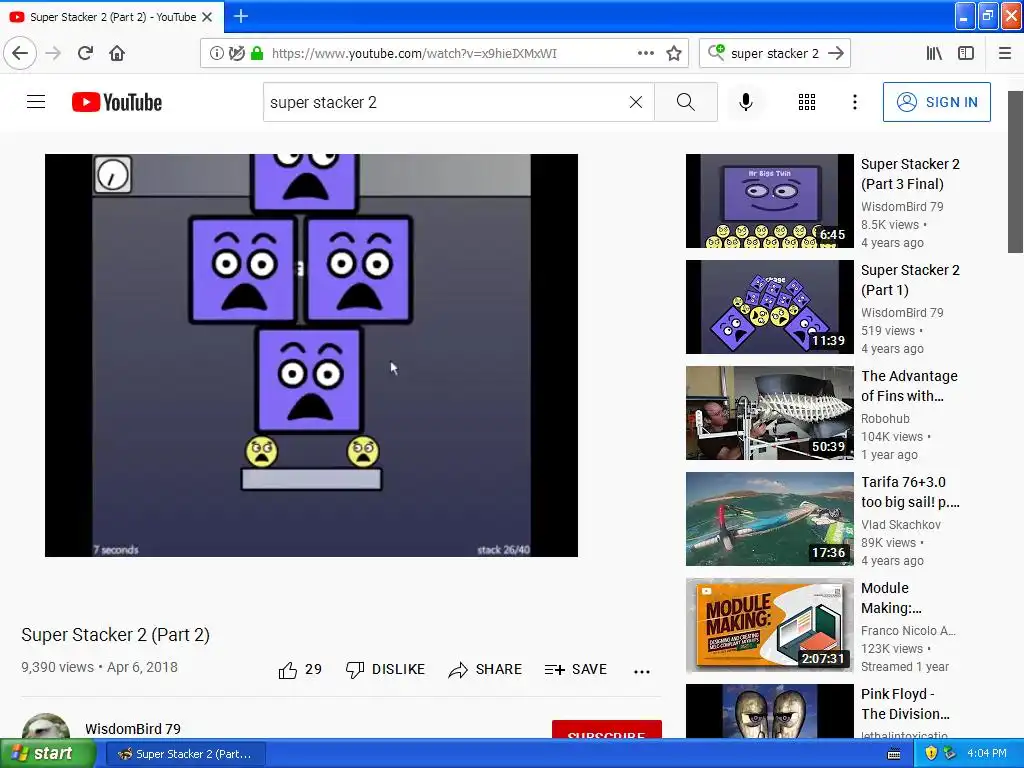
Task: Click the Tarifa 76+3.0 too big sail title
Action: [910, 492]
